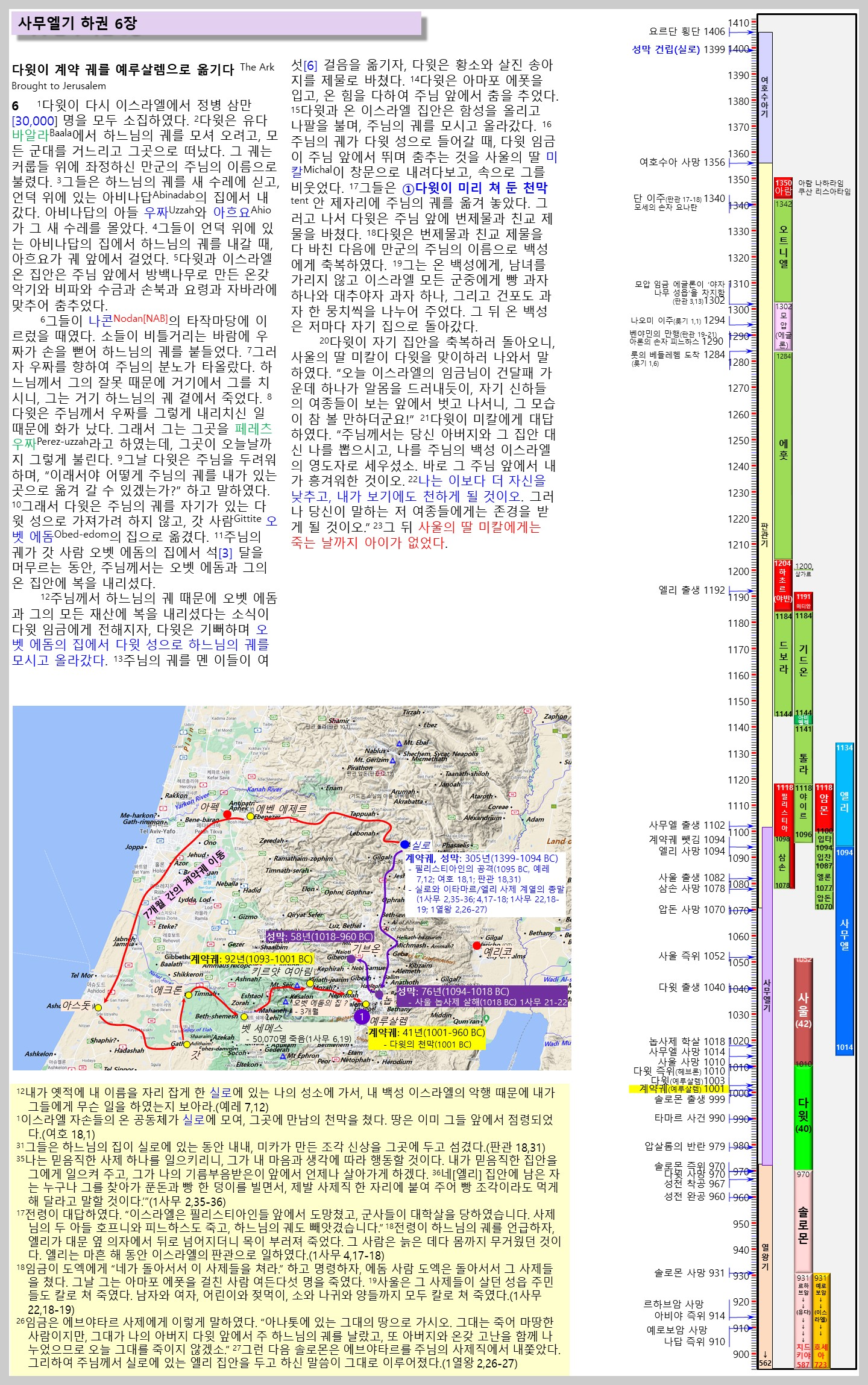
Task: Select the green 에훗 timeline bar
Action: [x=783, y=456]
